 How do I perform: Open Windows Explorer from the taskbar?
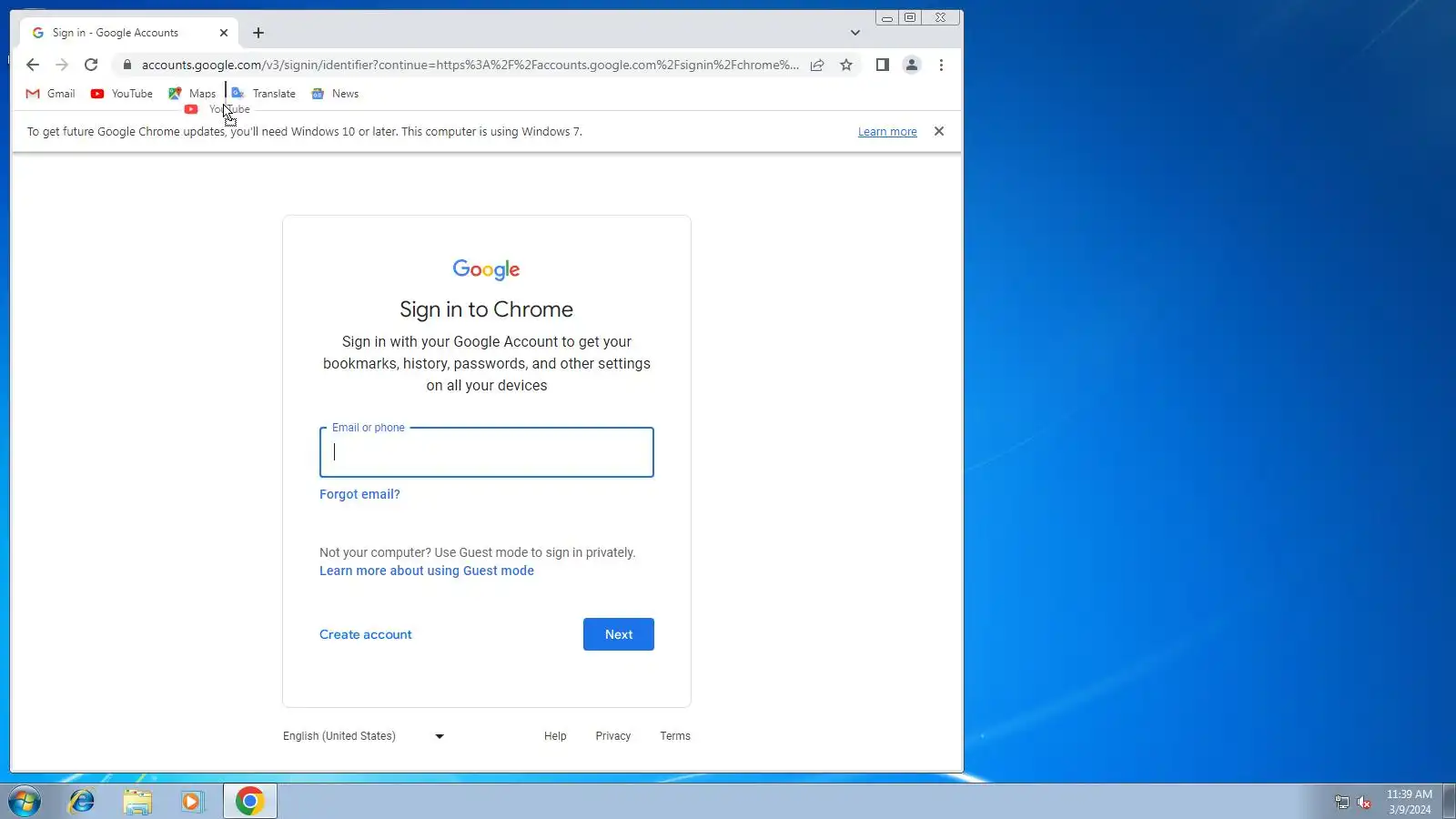(137, 801)
